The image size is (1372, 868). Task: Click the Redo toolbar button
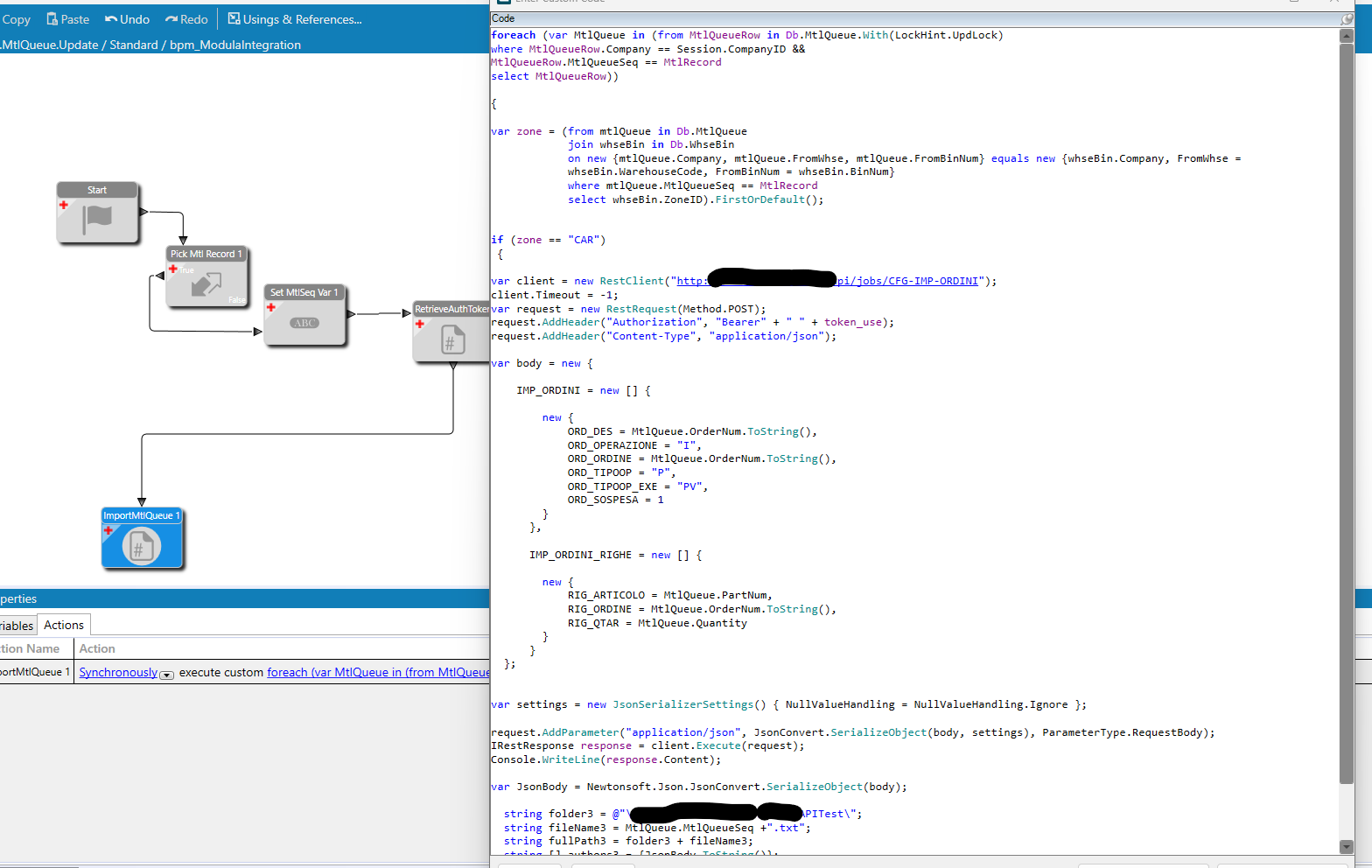pyautogui.click(x=186, y=19)
